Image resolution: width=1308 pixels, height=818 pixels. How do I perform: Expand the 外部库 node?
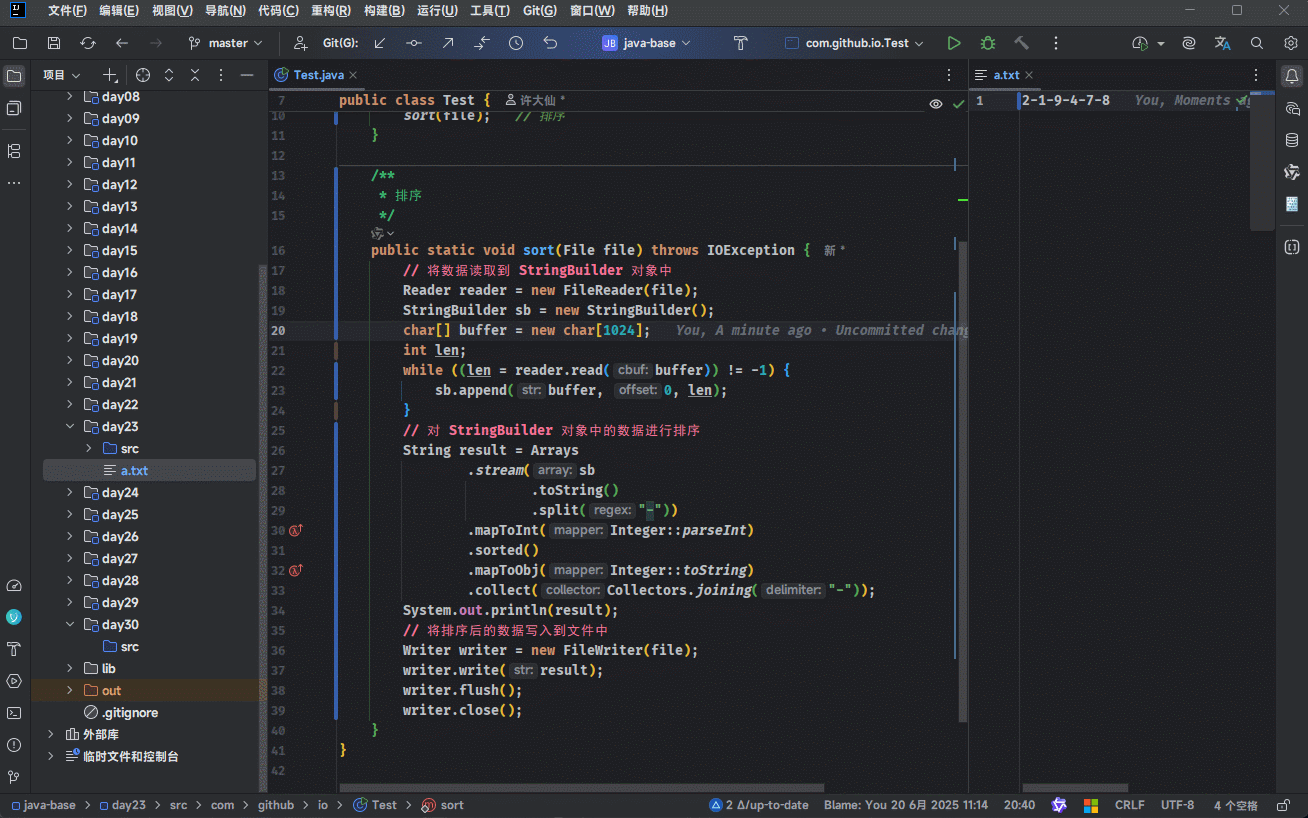pyautogui.click(x=51, y=735)
